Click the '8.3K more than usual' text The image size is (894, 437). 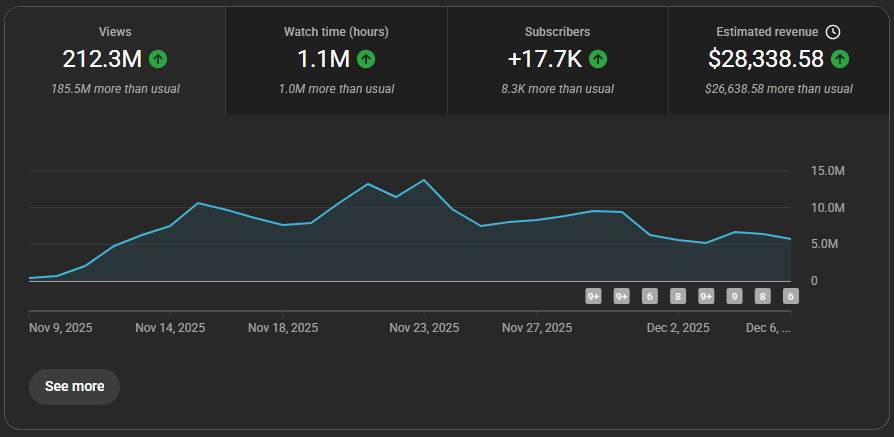(x=558, y=89)
